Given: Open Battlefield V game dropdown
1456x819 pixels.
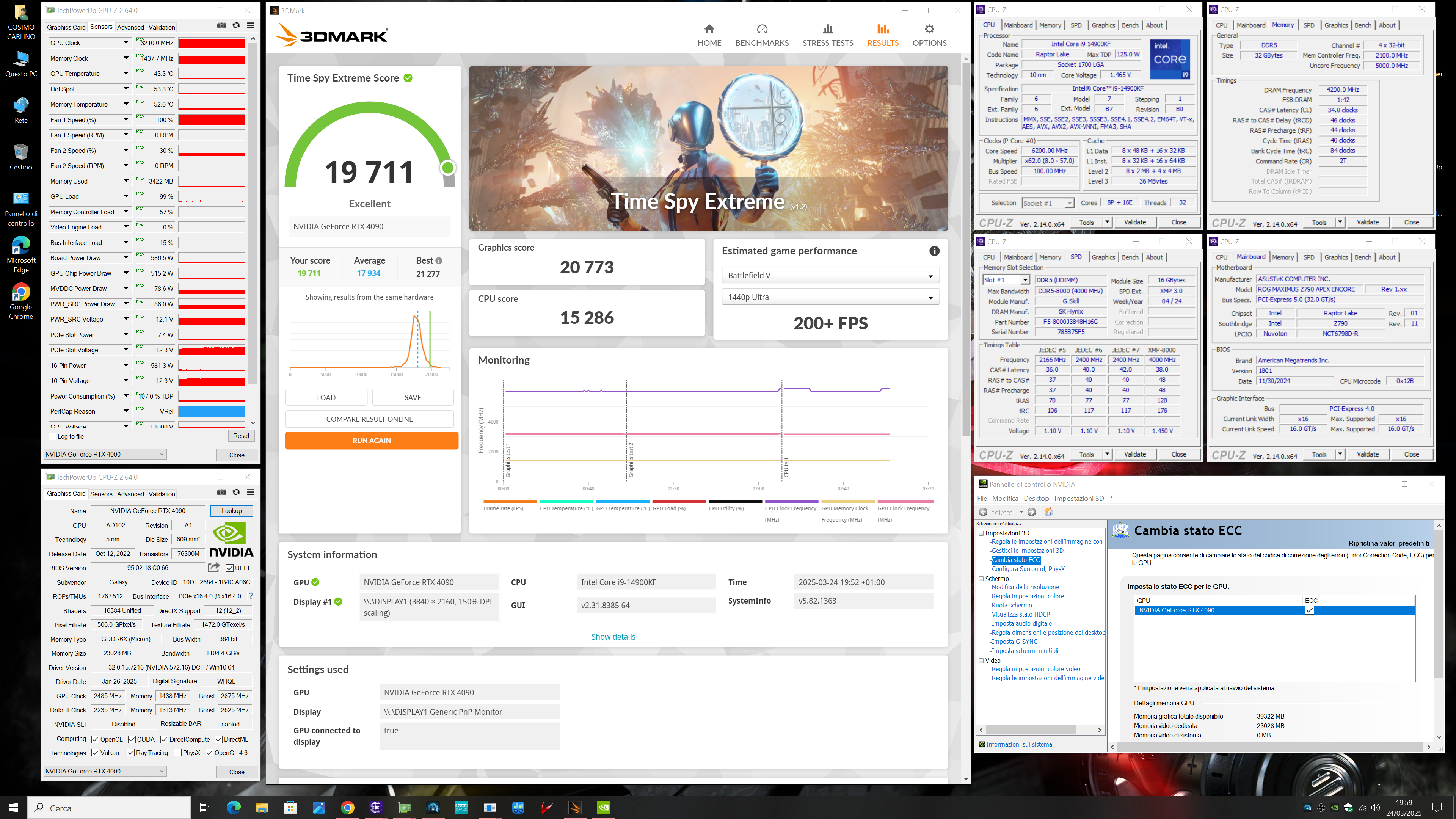Looking at the screenshot, I should tap(830, 275).
